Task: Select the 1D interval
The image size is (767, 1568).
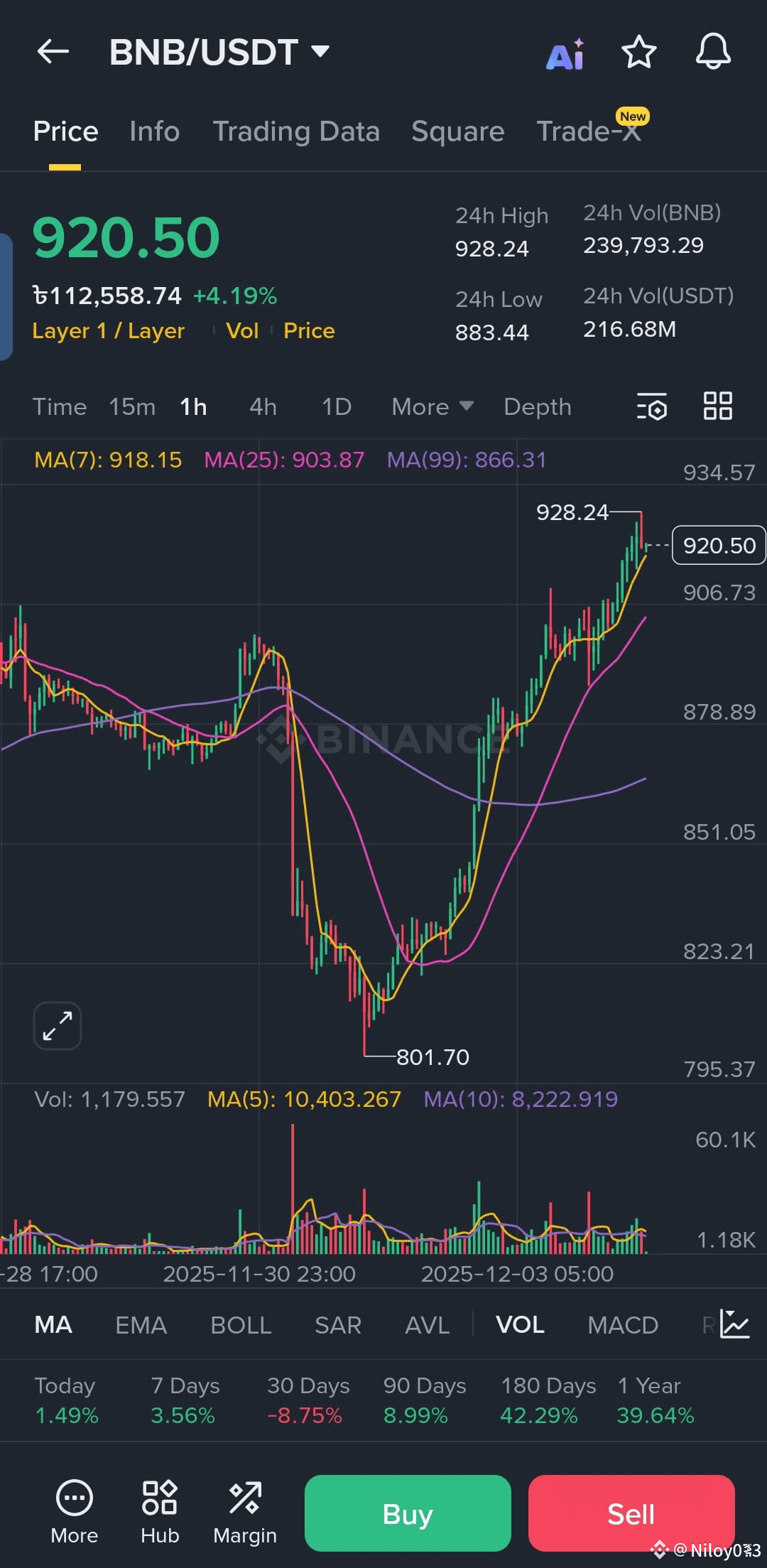Action: 337,407
